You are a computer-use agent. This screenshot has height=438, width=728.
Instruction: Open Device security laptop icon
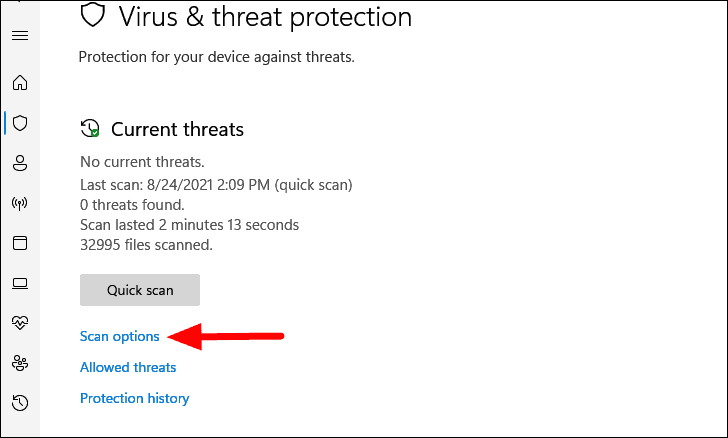coord(20,283)
